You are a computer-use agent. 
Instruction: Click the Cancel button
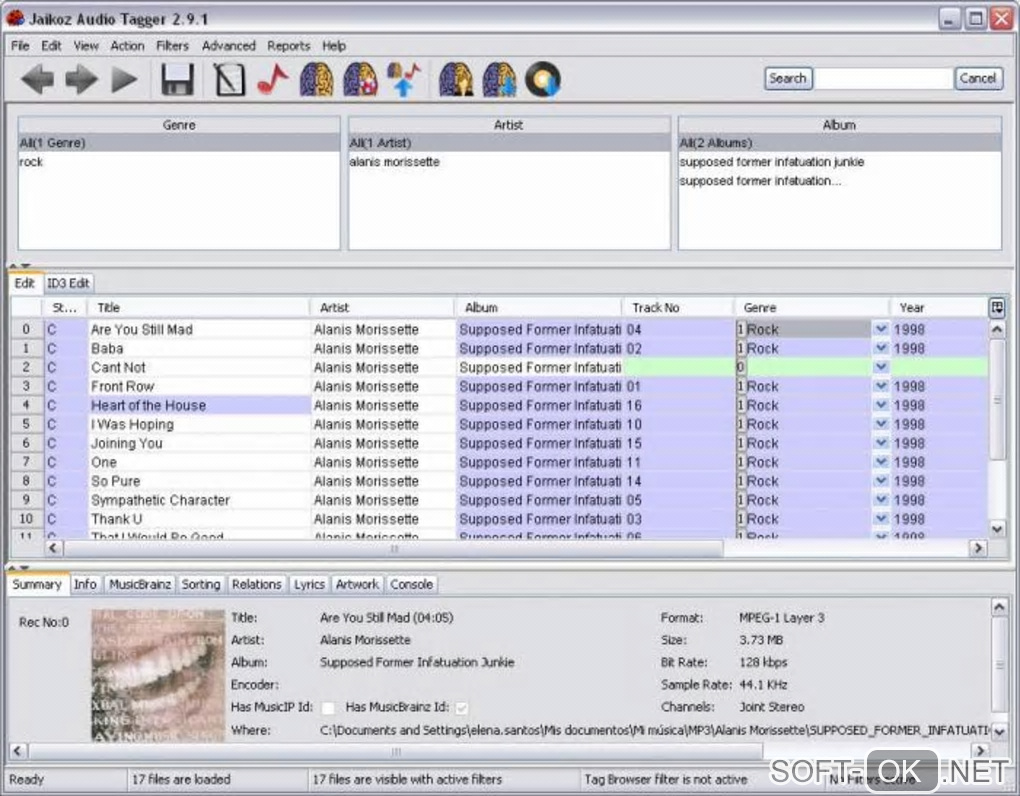tap(978, 78)
